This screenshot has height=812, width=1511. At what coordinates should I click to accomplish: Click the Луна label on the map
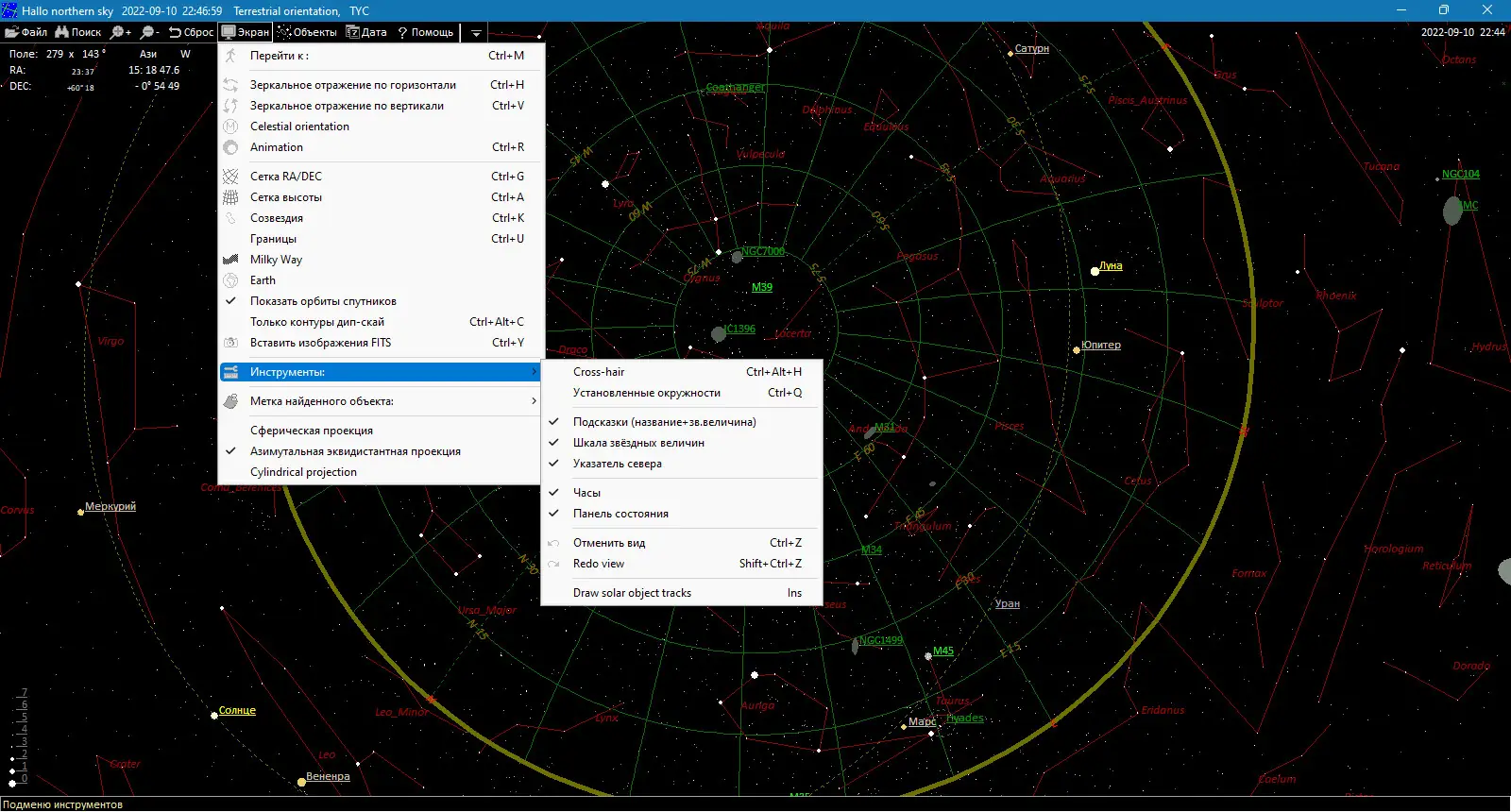pos(1110,266)
